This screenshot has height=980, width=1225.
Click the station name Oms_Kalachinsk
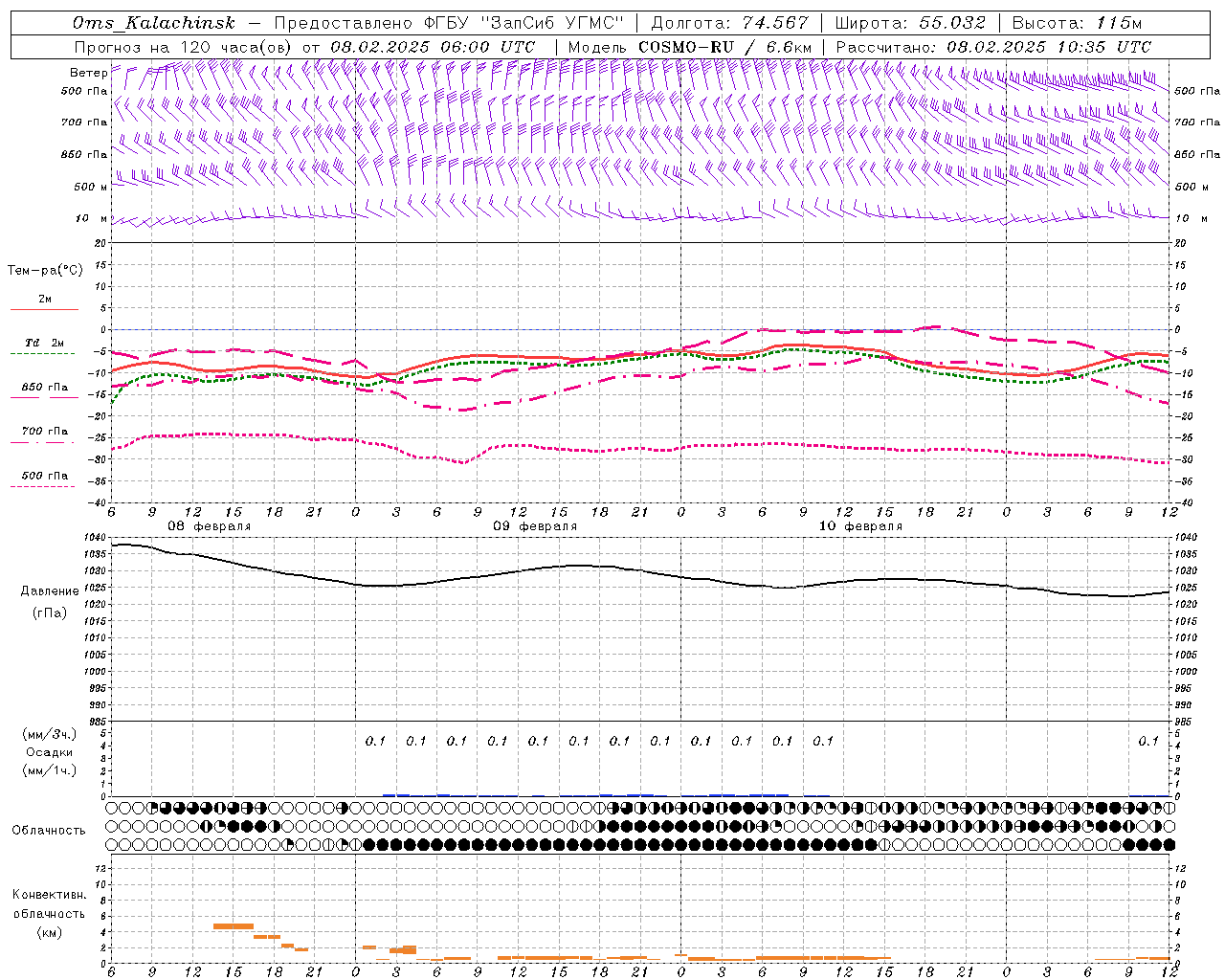154,23
